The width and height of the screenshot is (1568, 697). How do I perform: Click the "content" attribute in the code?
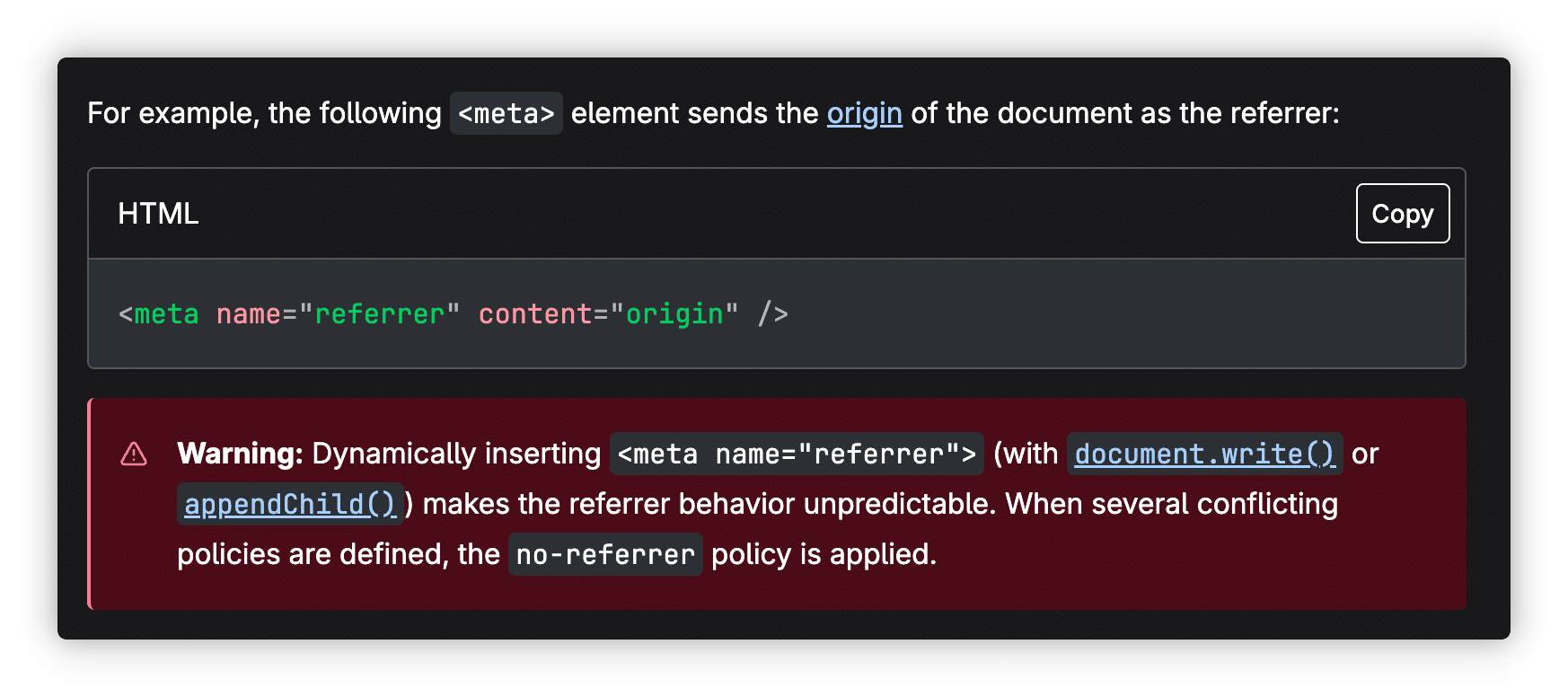535,313
